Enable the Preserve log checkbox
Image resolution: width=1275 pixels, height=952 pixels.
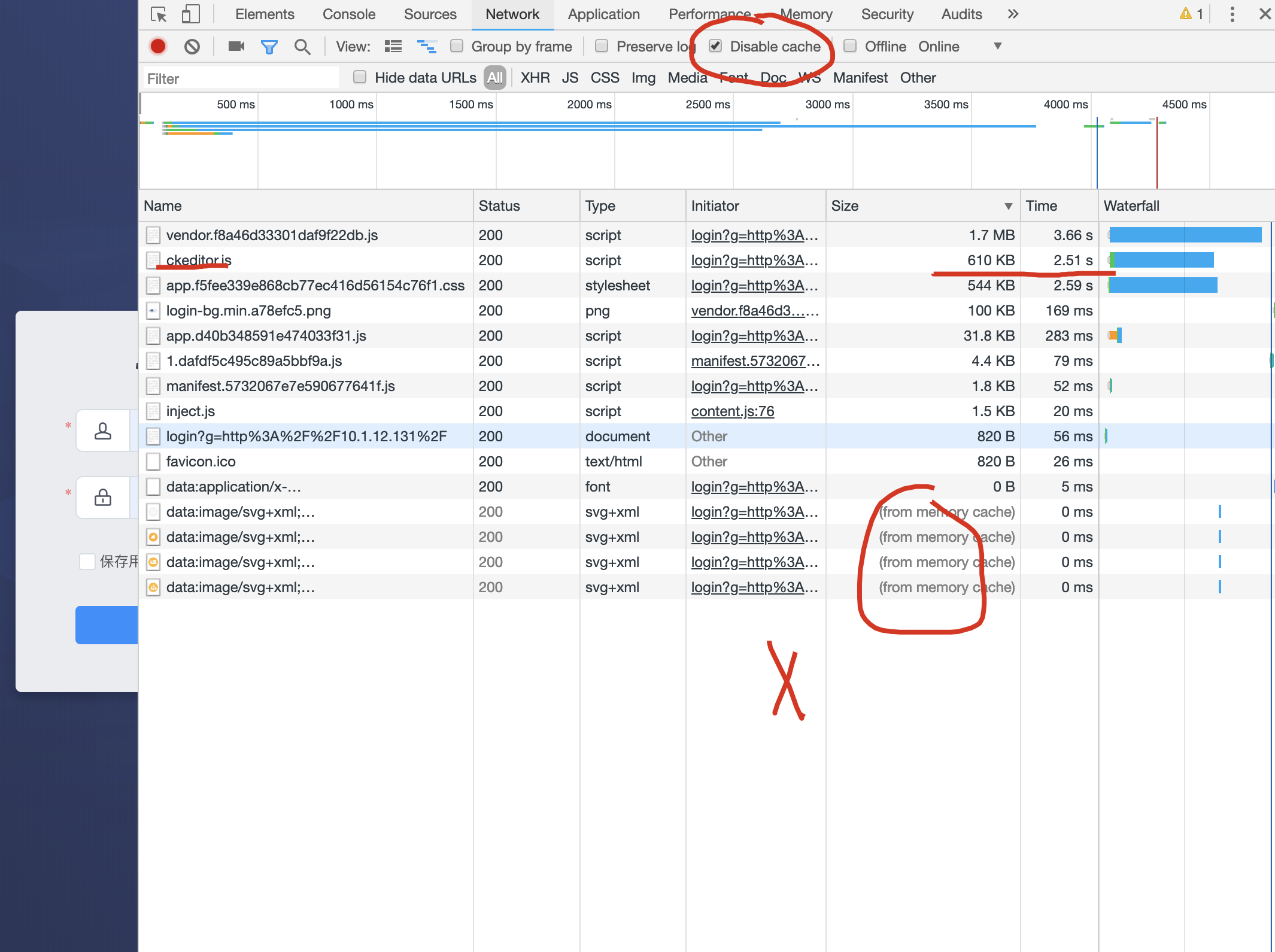click(x=602, y=46)
